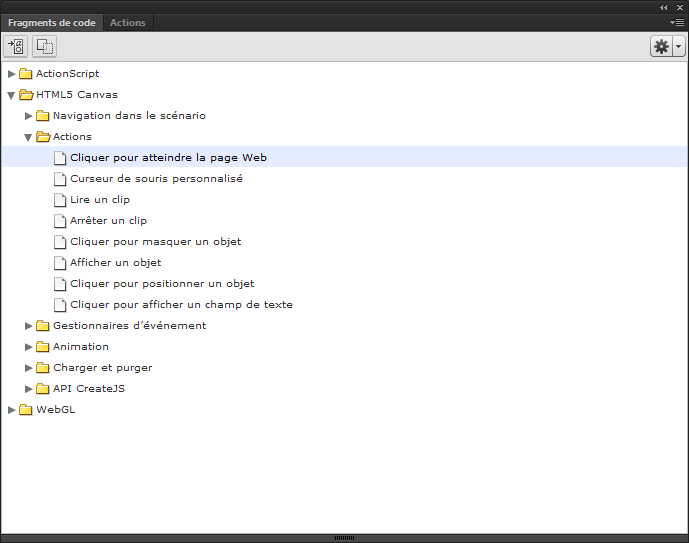Switch to the Actions tab

point(128,23)
